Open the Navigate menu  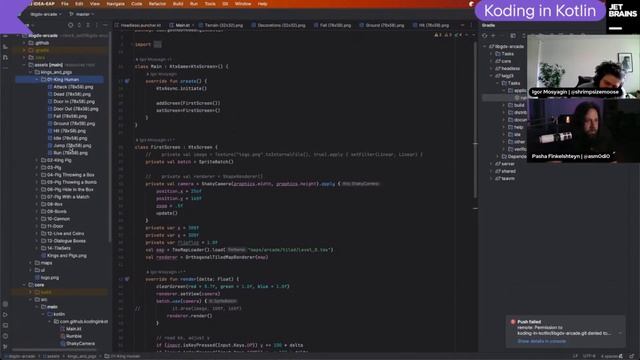tap(116, 4)
